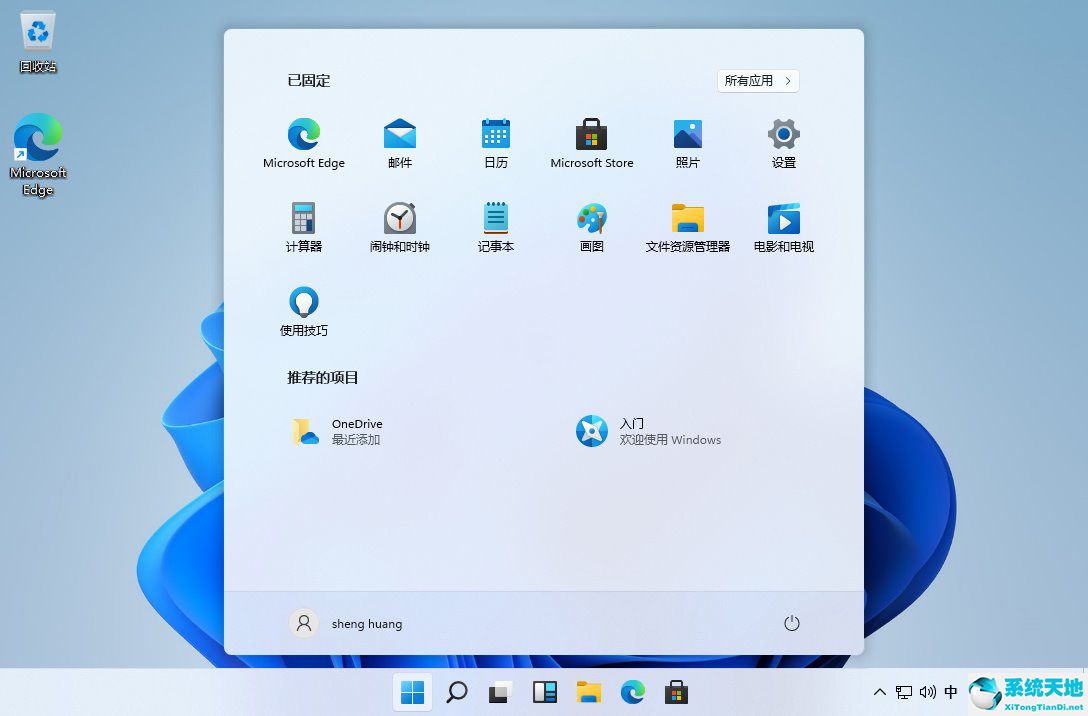Start the 计算器 app
The image size is (1088, 716).
pyautogui.click(x=303, y=225)
